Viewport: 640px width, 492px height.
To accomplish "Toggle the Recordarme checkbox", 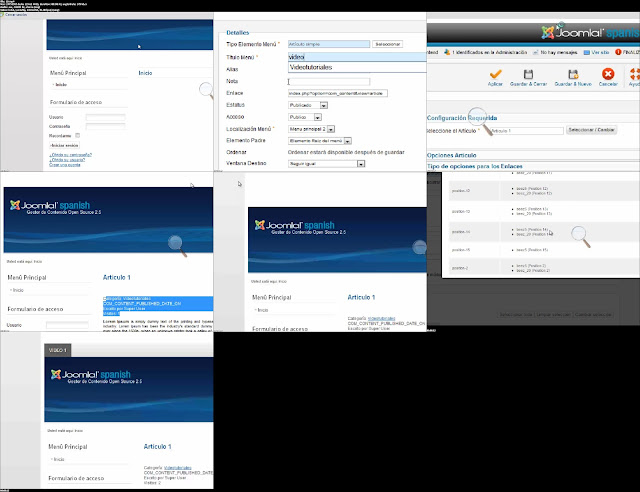I will 78,135.
